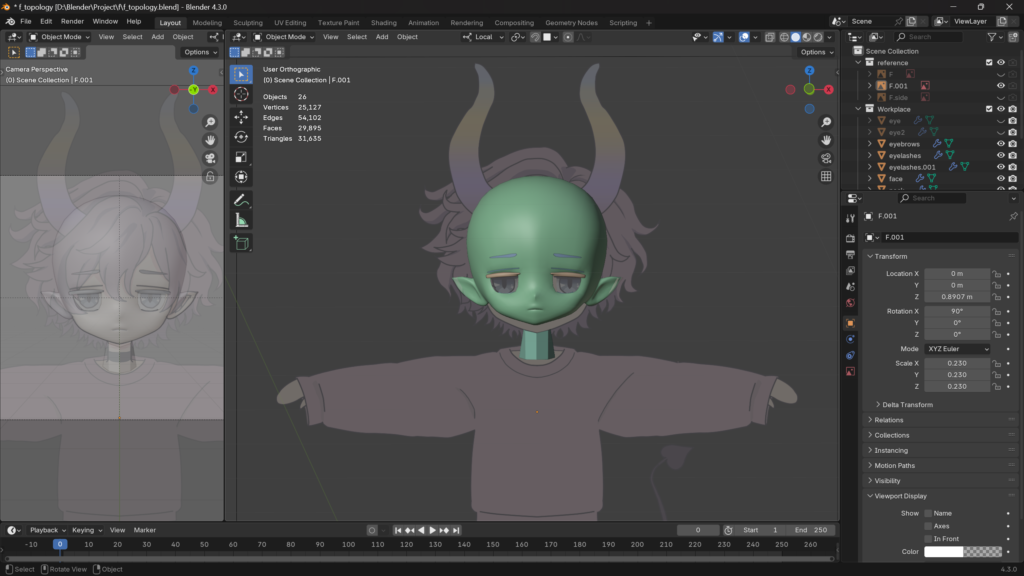Select the Scale tool

click(241, 157)
